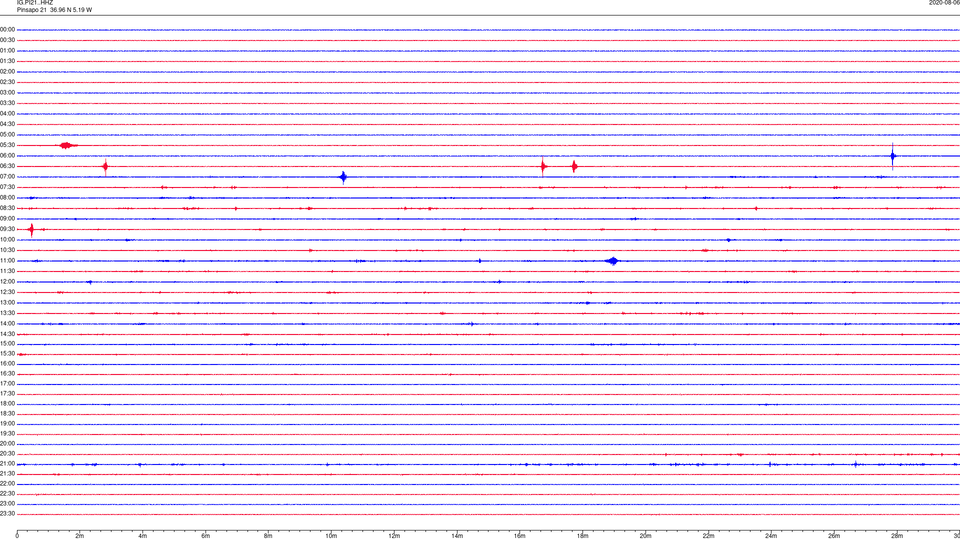Click the 06:30 red spike near 3 minutes

point(106,167)
